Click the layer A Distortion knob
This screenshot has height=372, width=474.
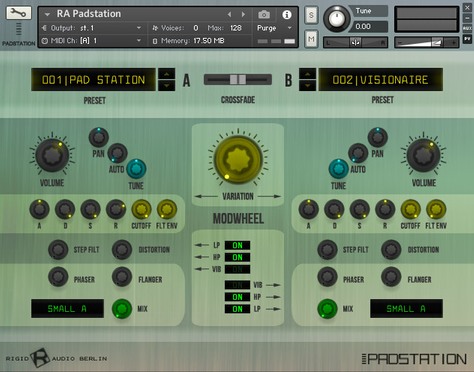(x=122, y=249)
